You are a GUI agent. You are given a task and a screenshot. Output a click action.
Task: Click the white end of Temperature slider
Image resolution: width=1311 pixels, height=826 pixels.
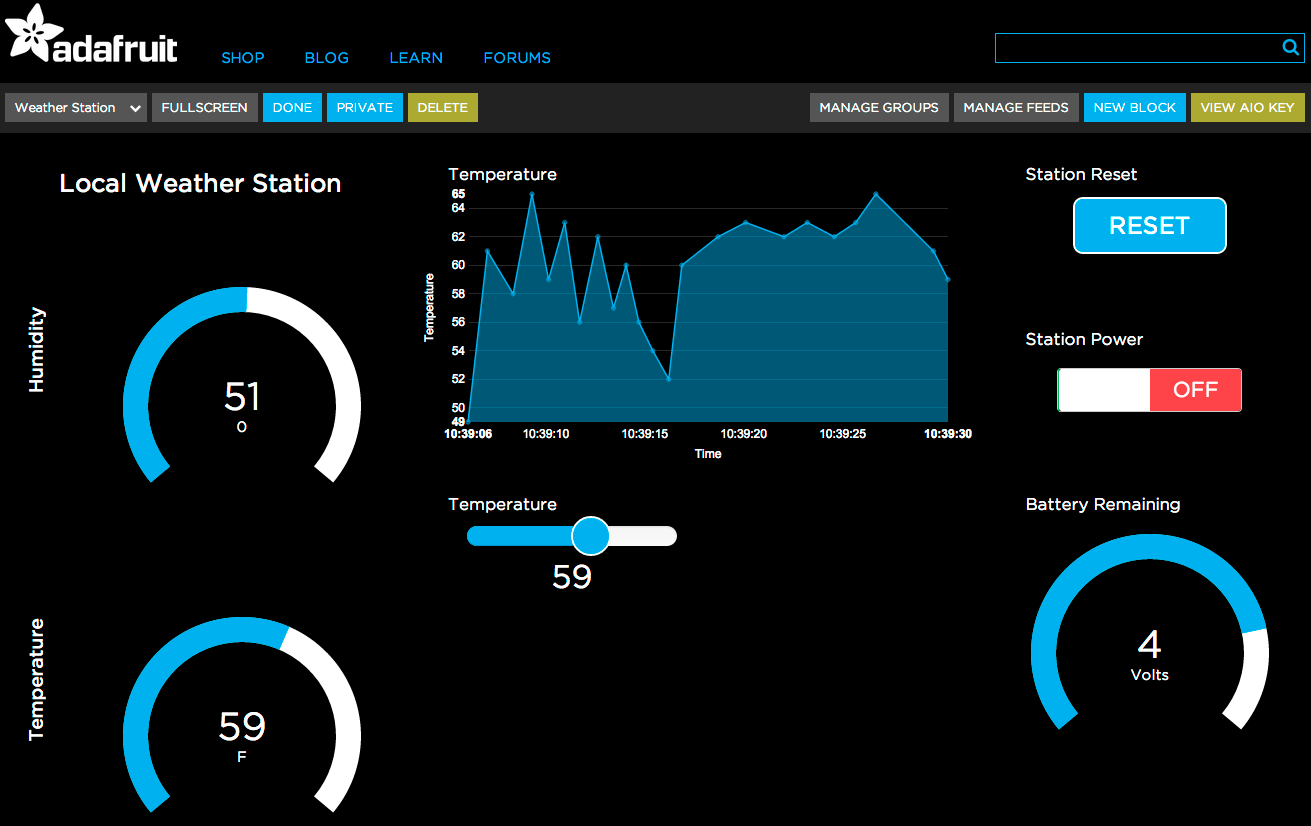coord(645,536)
